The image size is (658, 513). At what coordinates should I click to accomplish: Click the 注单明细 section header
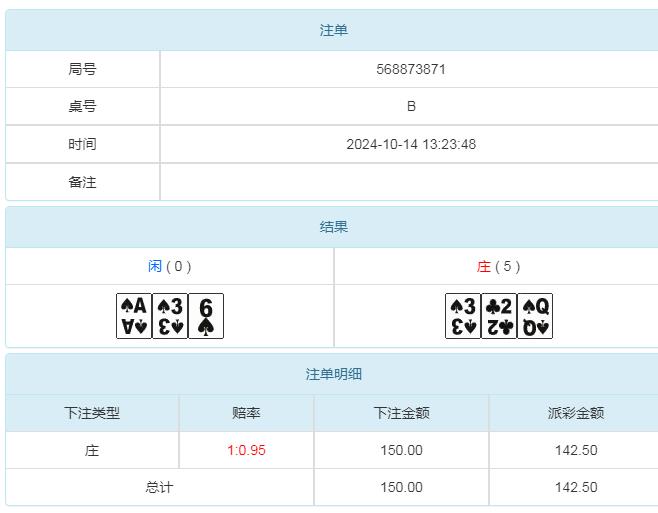[x=333, y=374]
